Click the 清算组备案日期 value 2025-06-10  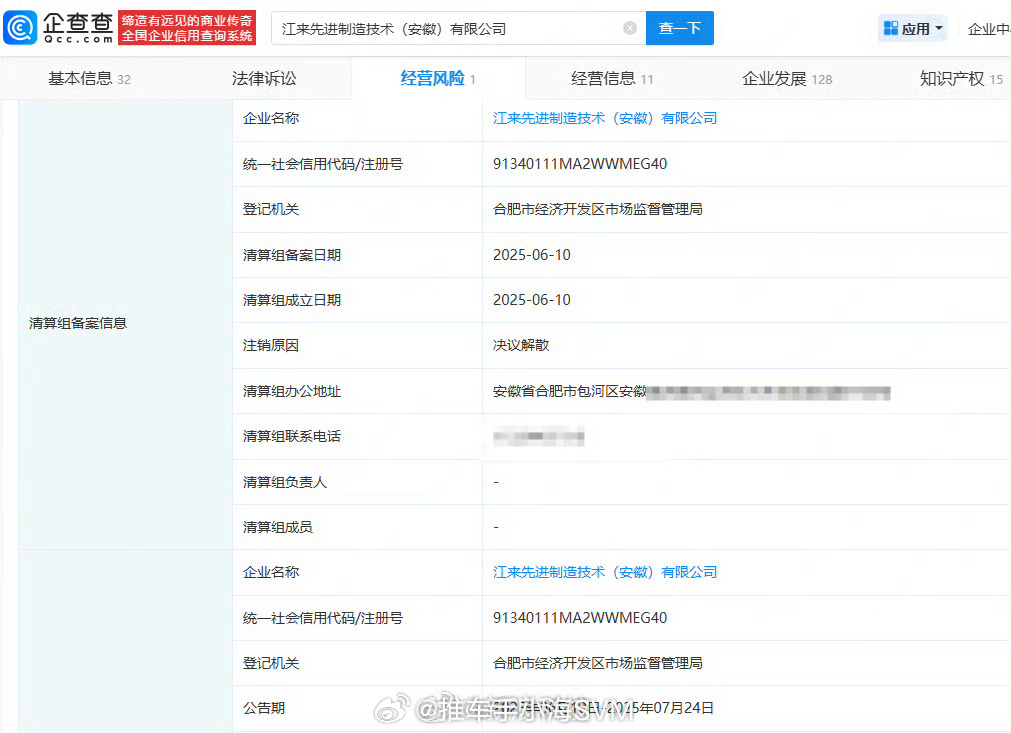coord(531,255)
